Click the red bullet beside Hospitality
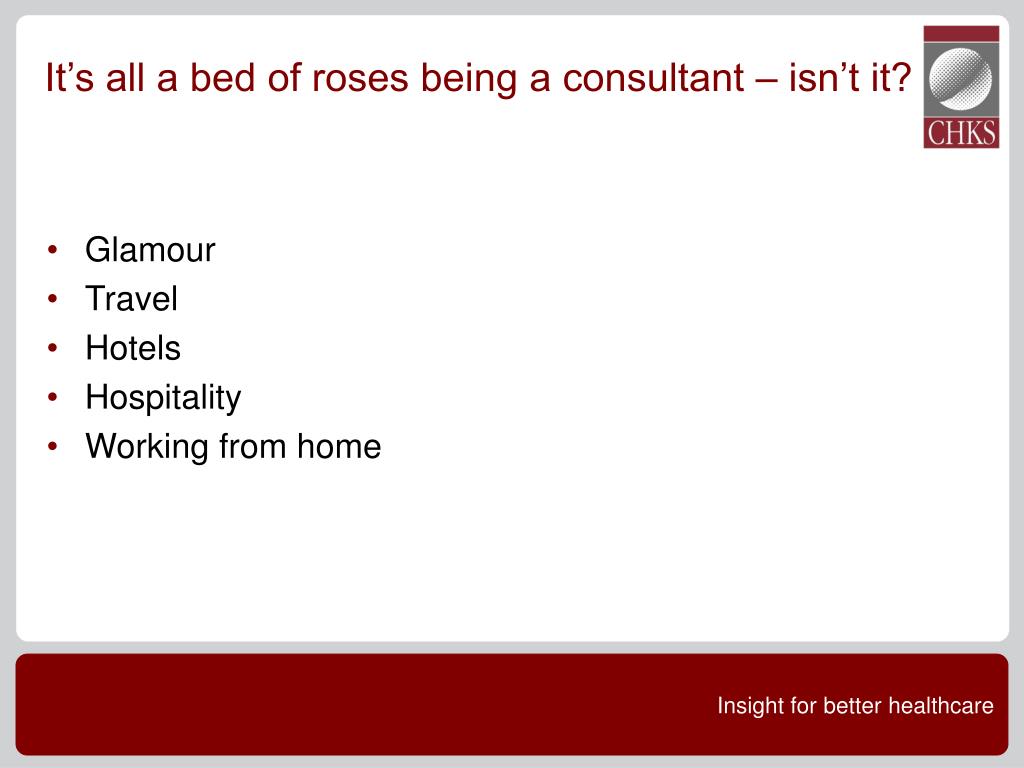 [x=53, y=397]
